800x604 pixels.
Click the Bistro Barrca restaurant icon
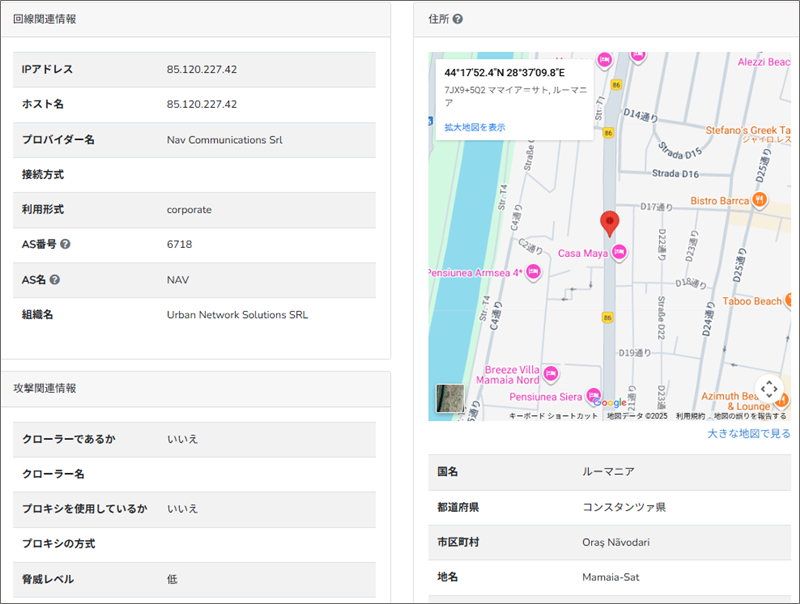(x=760, y=201)
